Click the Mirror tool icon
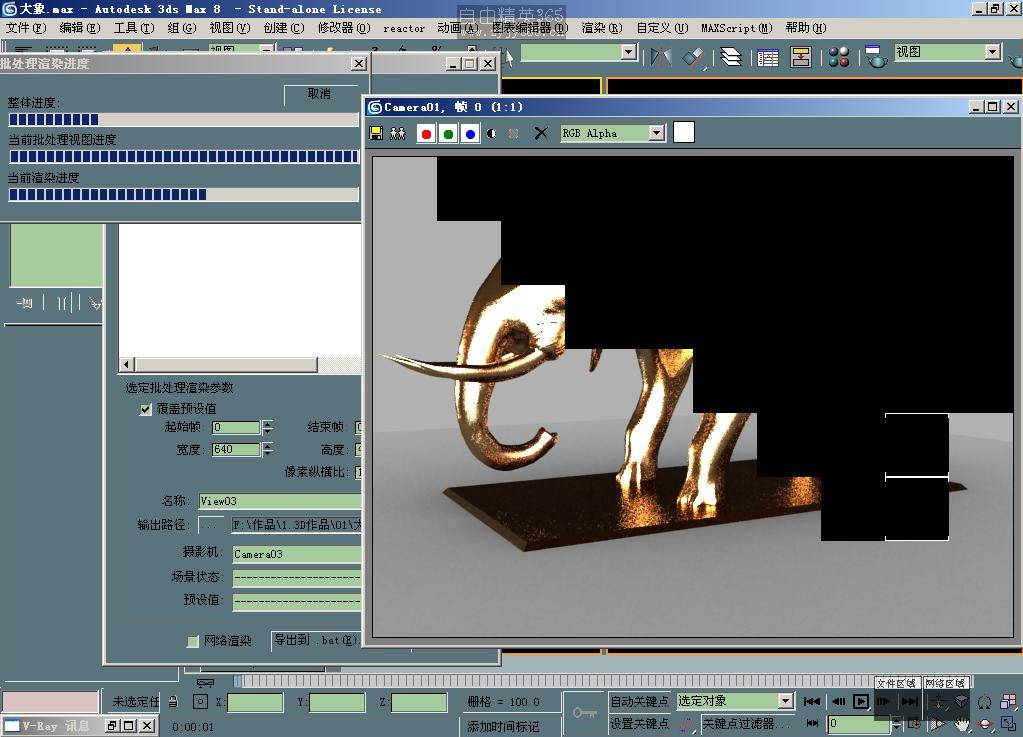The height and width of the screenshot is (737, 1023). click(x=660, y=57)
